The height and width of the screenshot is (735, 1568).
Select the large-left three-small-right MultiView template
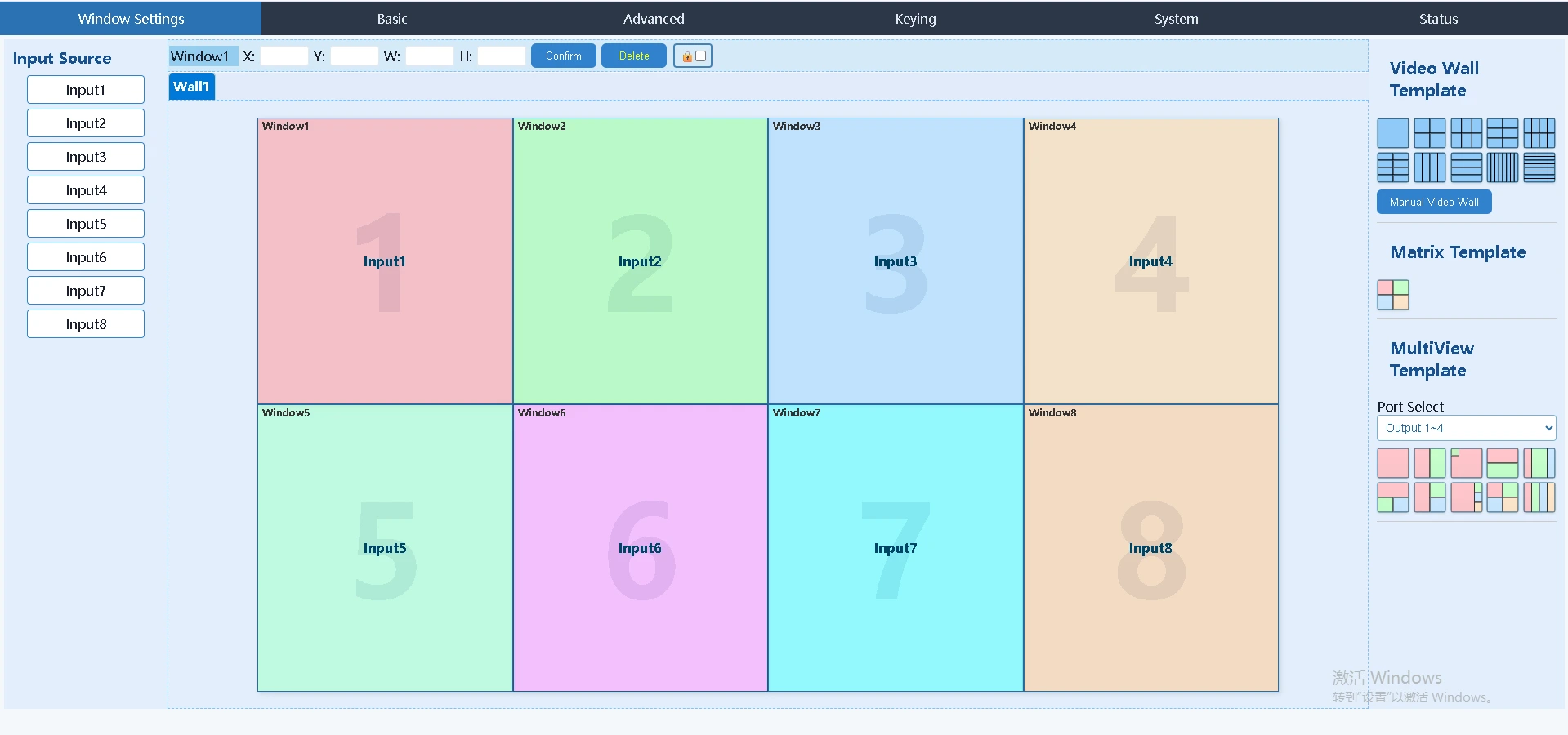point(1467,497)
